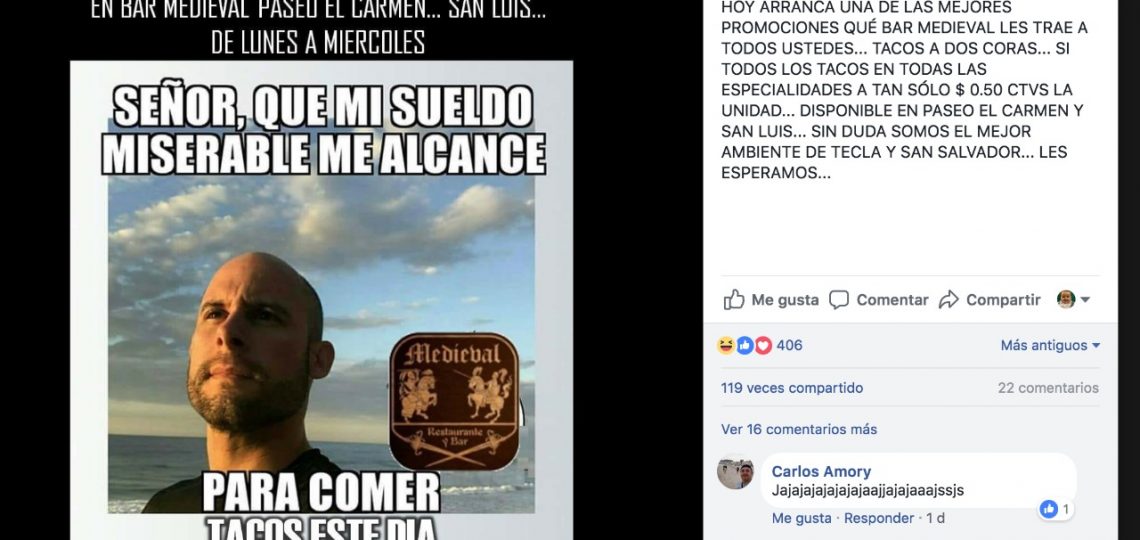The width and height of the screenshot is (1140, 540).
Task: Click the blue like reaction icon
Action: click(744, 345)
